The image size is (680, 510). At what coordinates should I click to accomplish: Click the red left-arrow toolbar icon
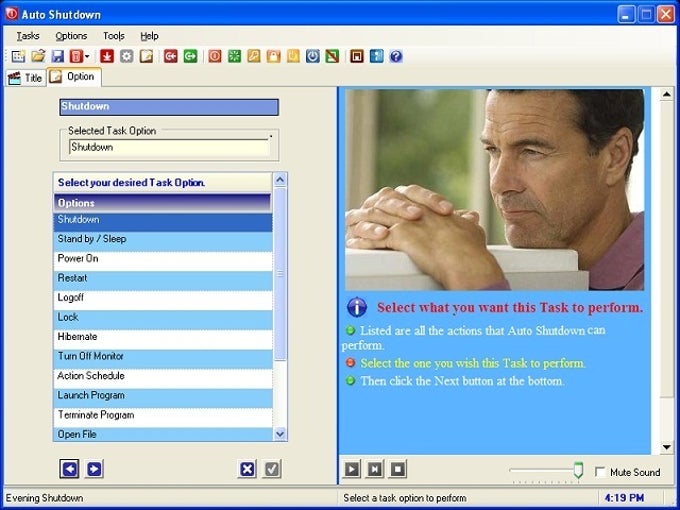(x=171, y=56)
